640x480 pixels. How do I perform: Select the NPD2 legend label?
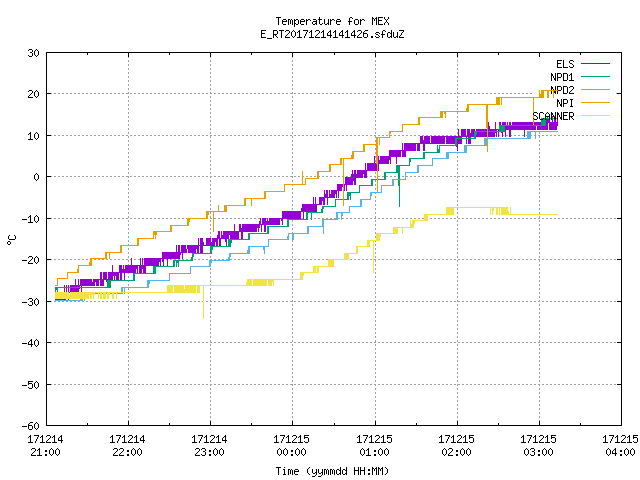(562, 90)
